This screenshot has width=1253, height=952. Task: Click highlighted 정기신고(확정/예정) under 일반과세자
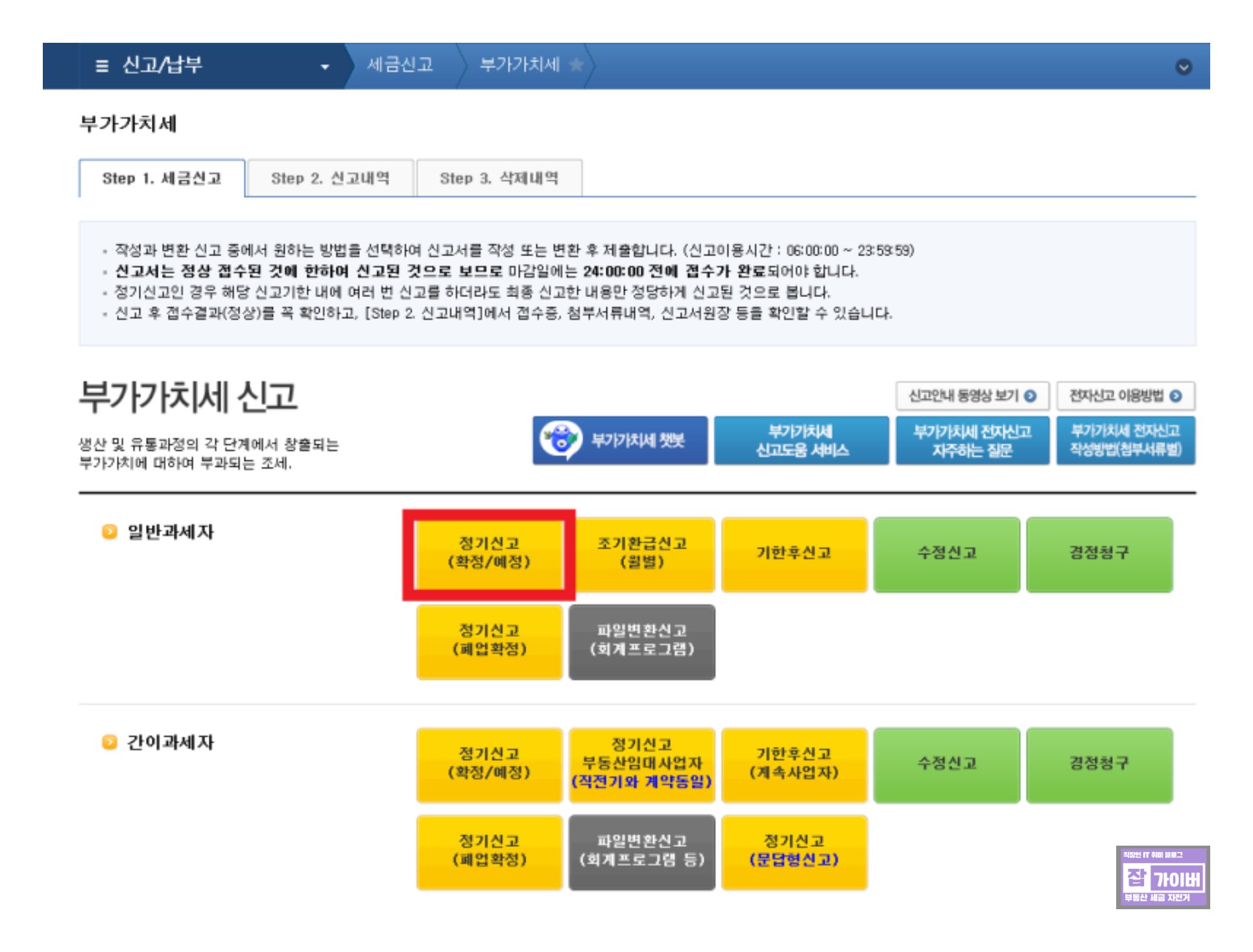(489, 553)
